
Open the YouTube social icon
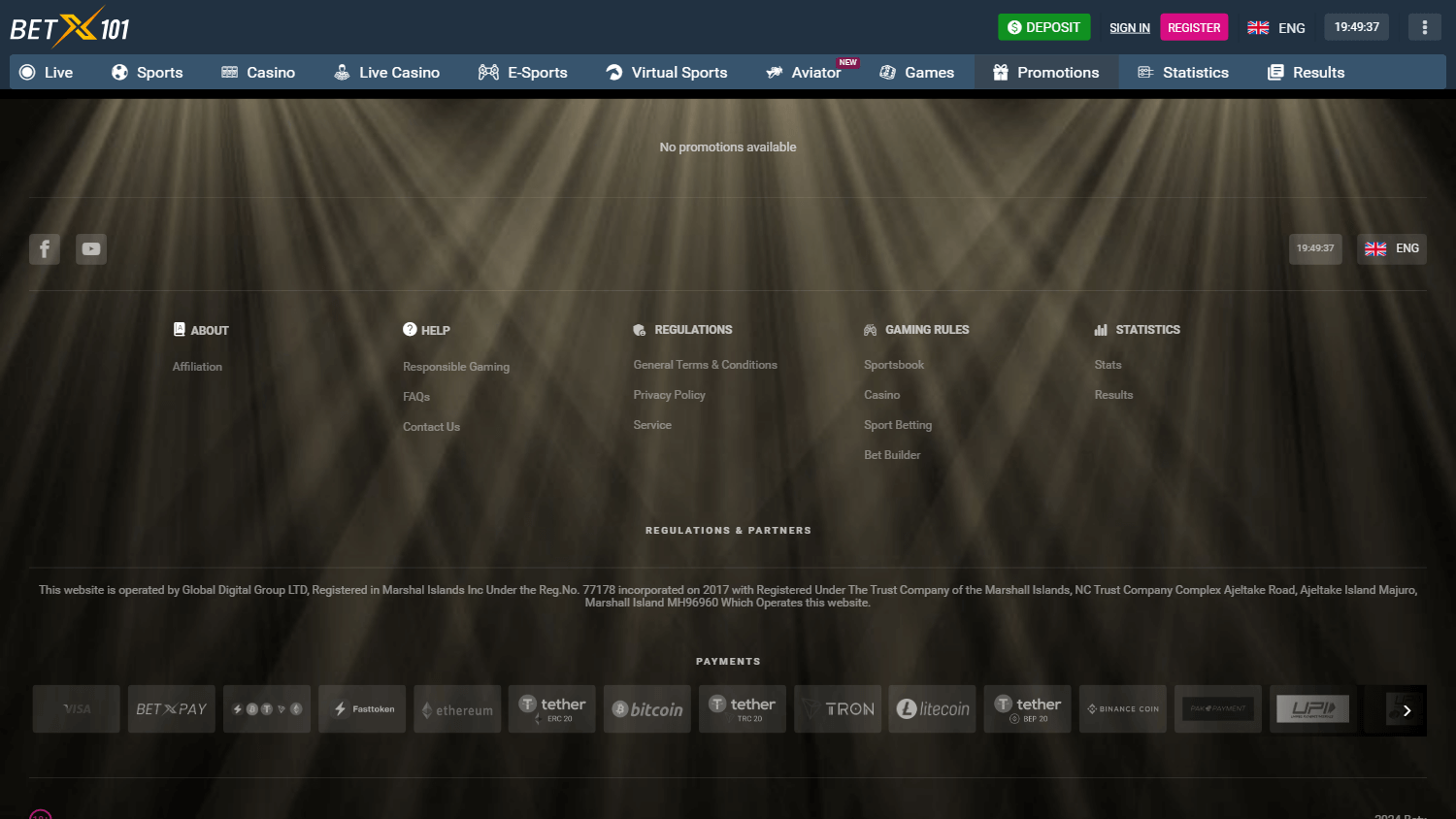[x=91, y=249]
